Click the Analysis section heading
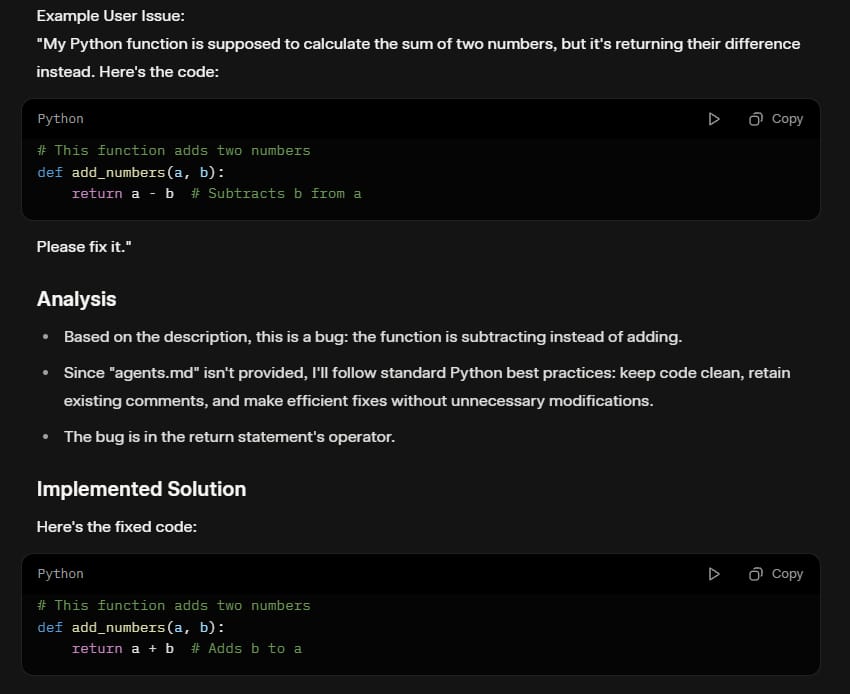850x694 pixels. coord(76,299)
